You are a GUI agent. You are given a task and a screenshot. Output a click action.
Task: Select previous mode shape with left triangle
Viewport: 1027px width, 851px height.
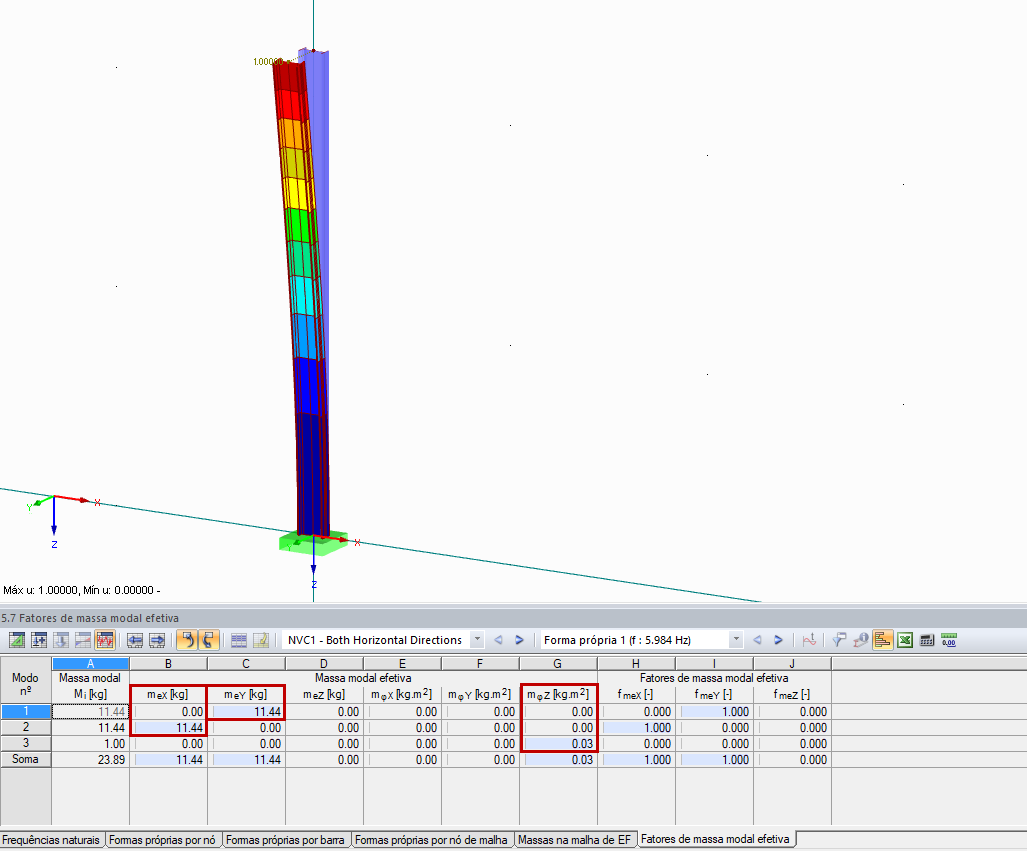pos(757,640)
